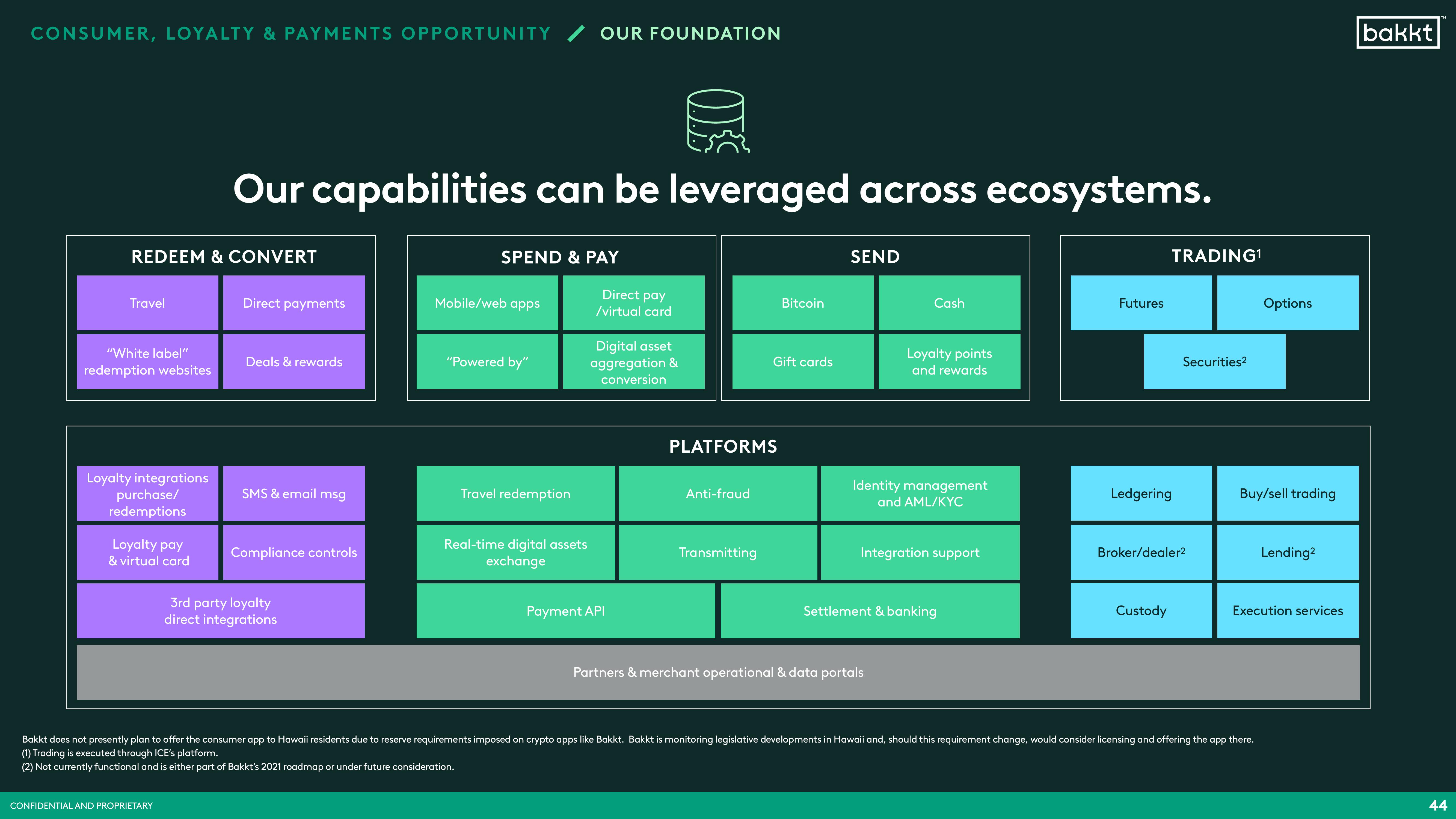Click the Deals & rewards tile
The width and height of the screenshot is (1456, 819).
294,362
